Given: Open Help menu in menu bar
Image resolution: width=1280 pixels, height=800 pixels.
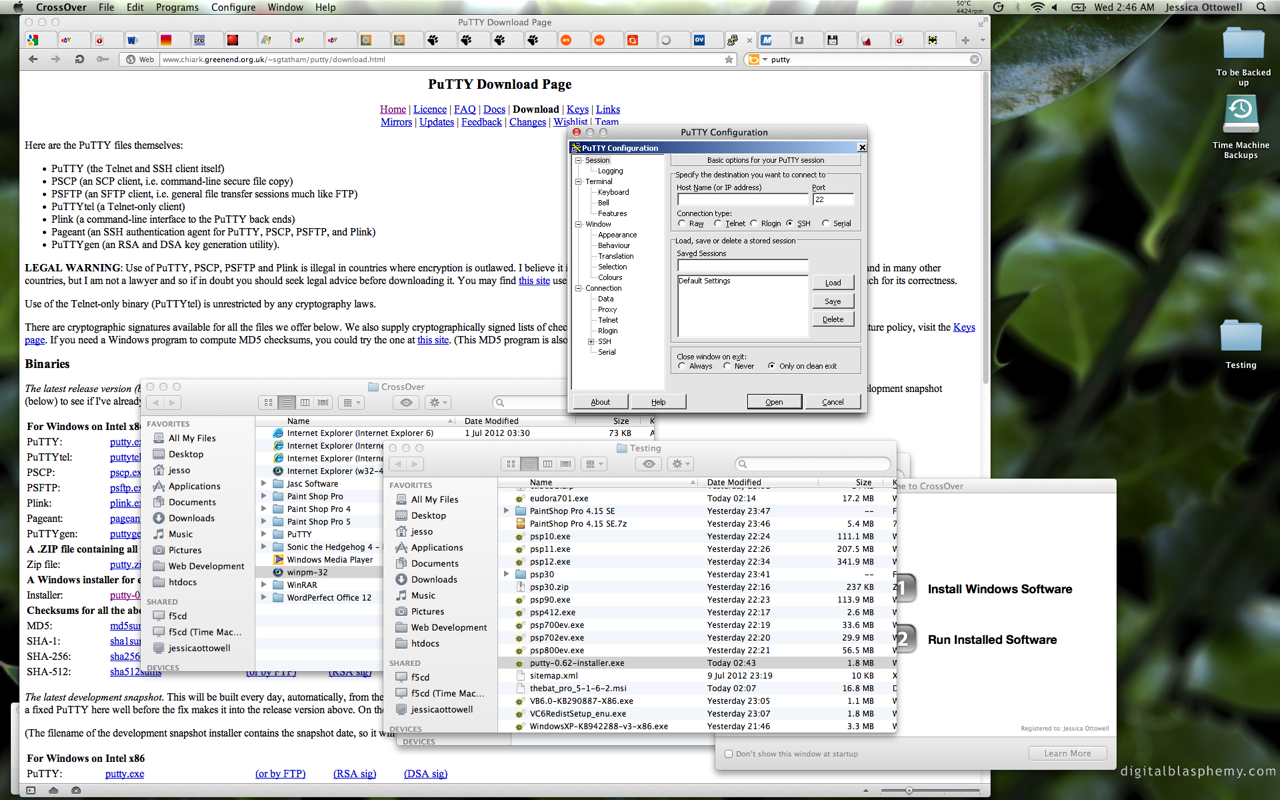Looking at the screenshot, I should click(326, 7).
